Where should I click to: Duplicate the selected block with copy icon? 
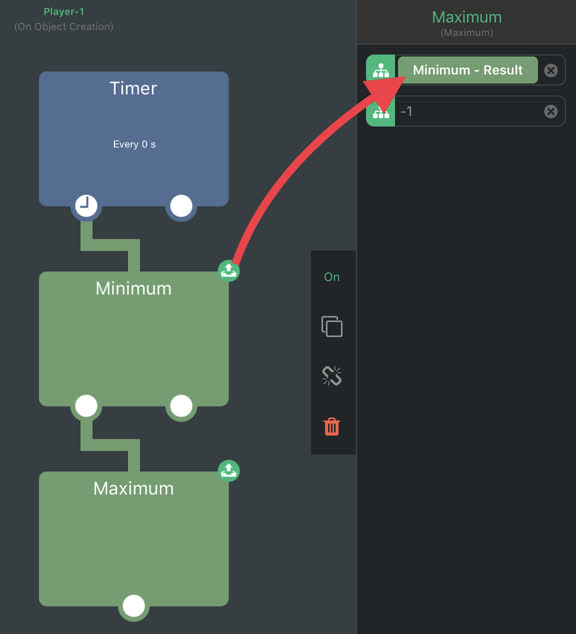(x=332, y=326)
